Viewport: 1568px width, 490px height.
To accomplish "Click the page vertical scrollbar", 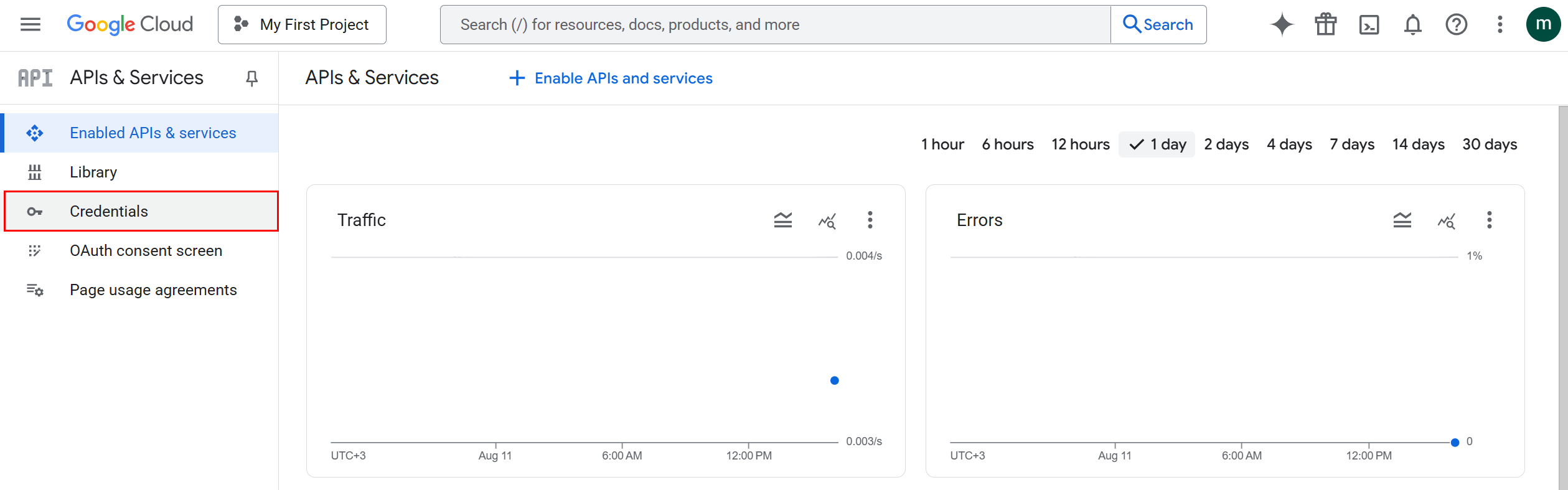I will click(x=1562, y=298).
